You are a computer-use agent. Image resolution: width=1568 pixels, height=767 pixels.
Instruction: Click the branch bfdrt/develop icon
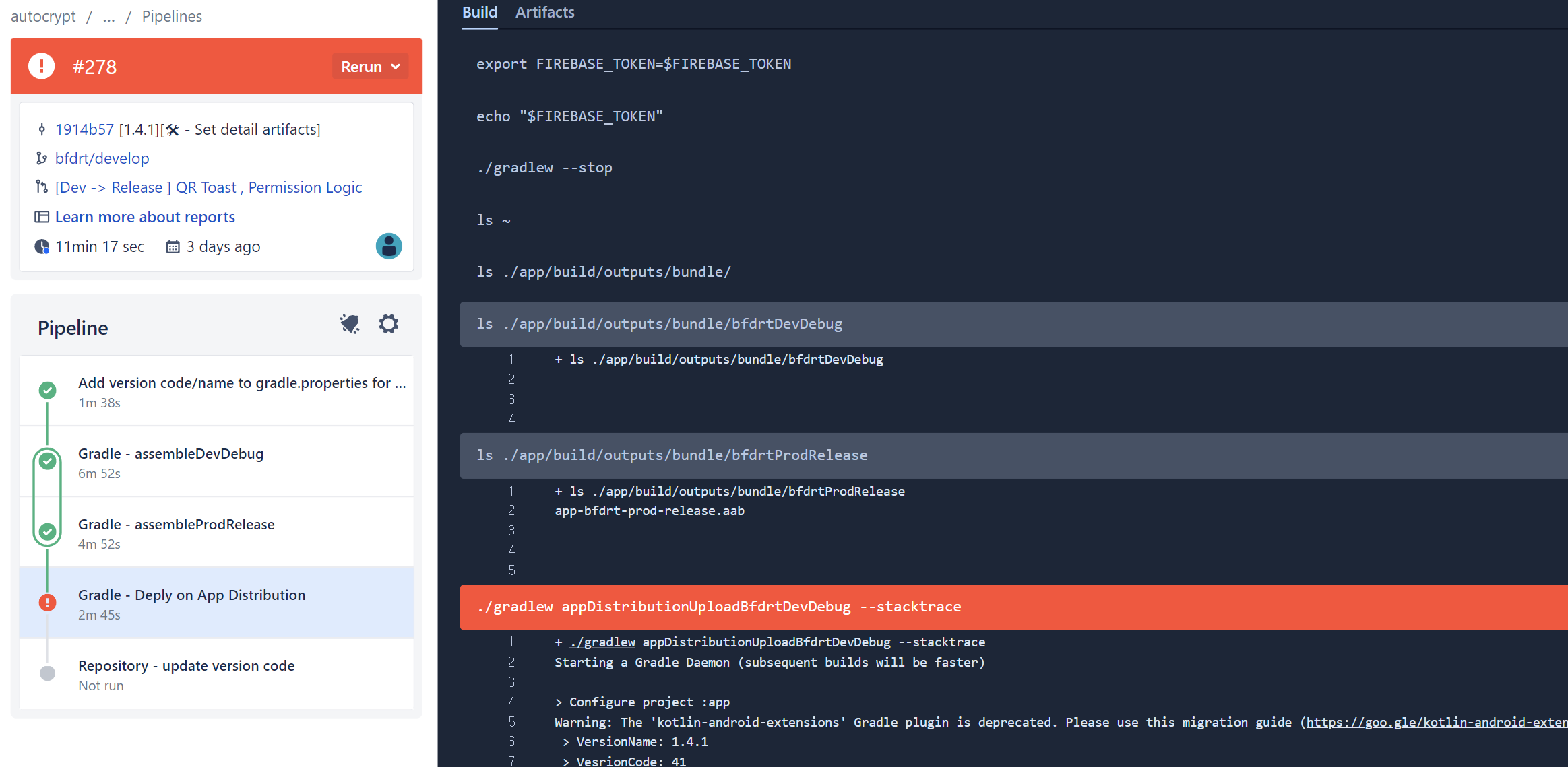pos(42,158)
